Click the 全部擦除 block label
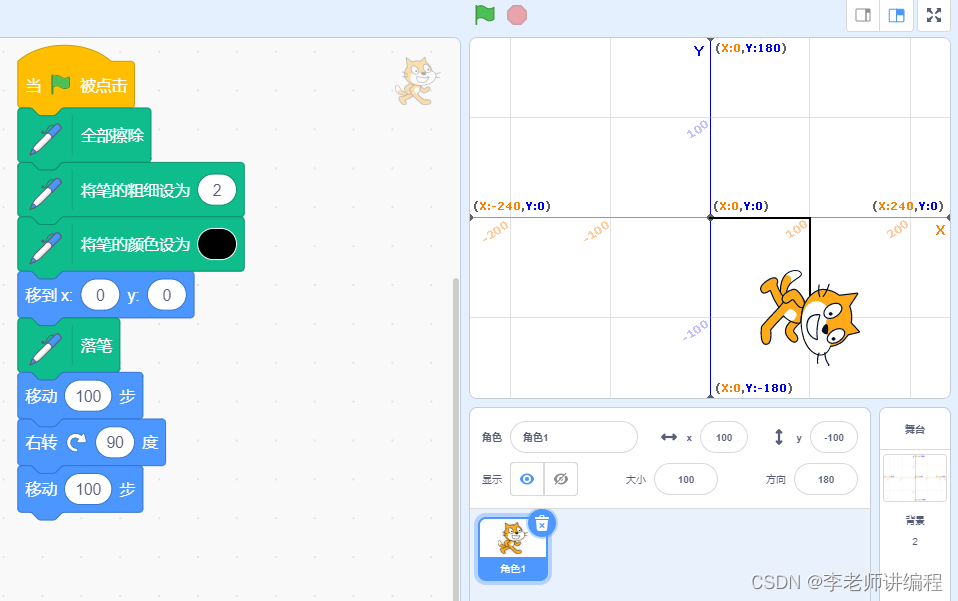The width and height of the screenshot is (958, 601). 112,136
